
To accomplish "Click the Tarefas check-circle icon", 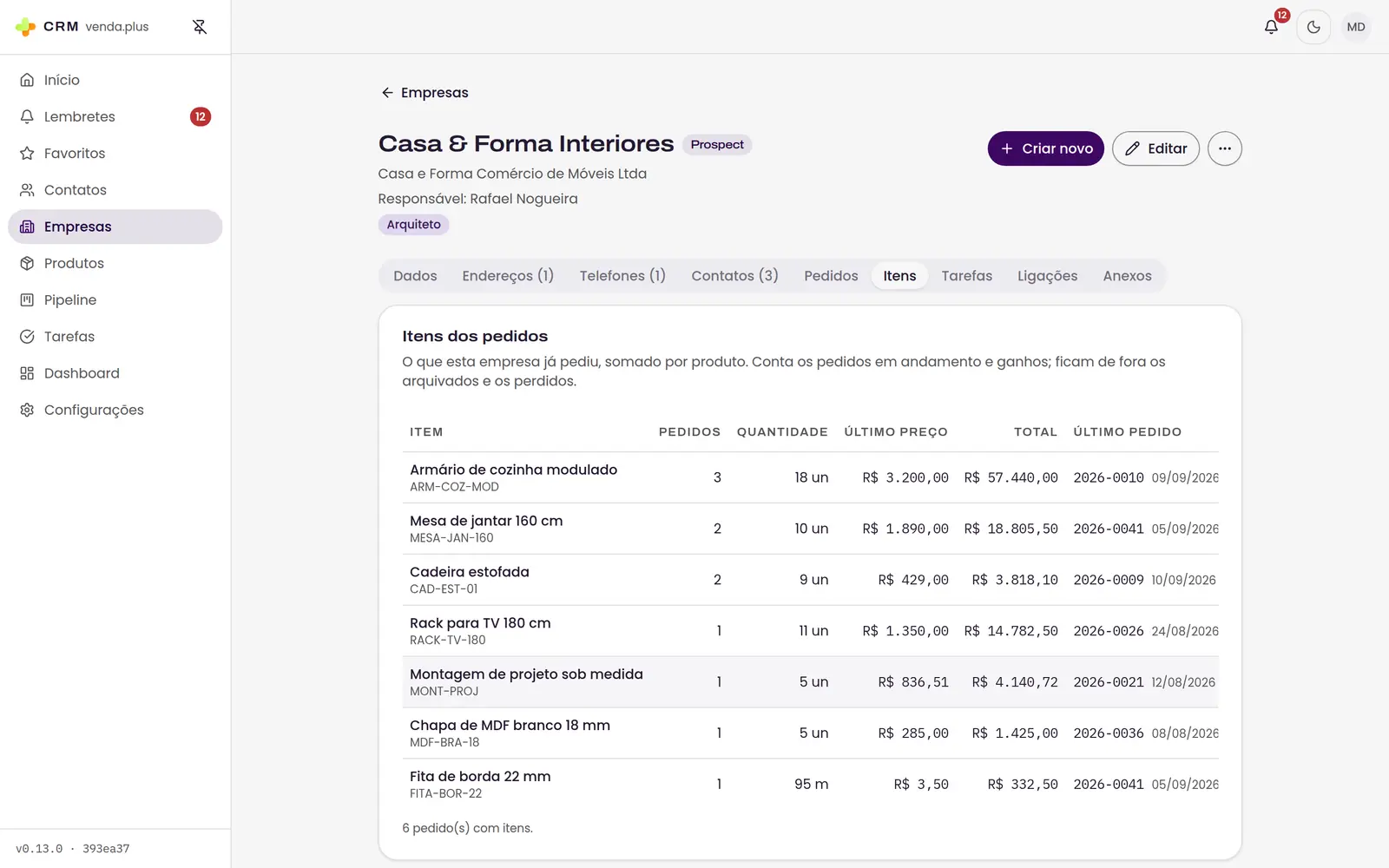I will [27, 336].
